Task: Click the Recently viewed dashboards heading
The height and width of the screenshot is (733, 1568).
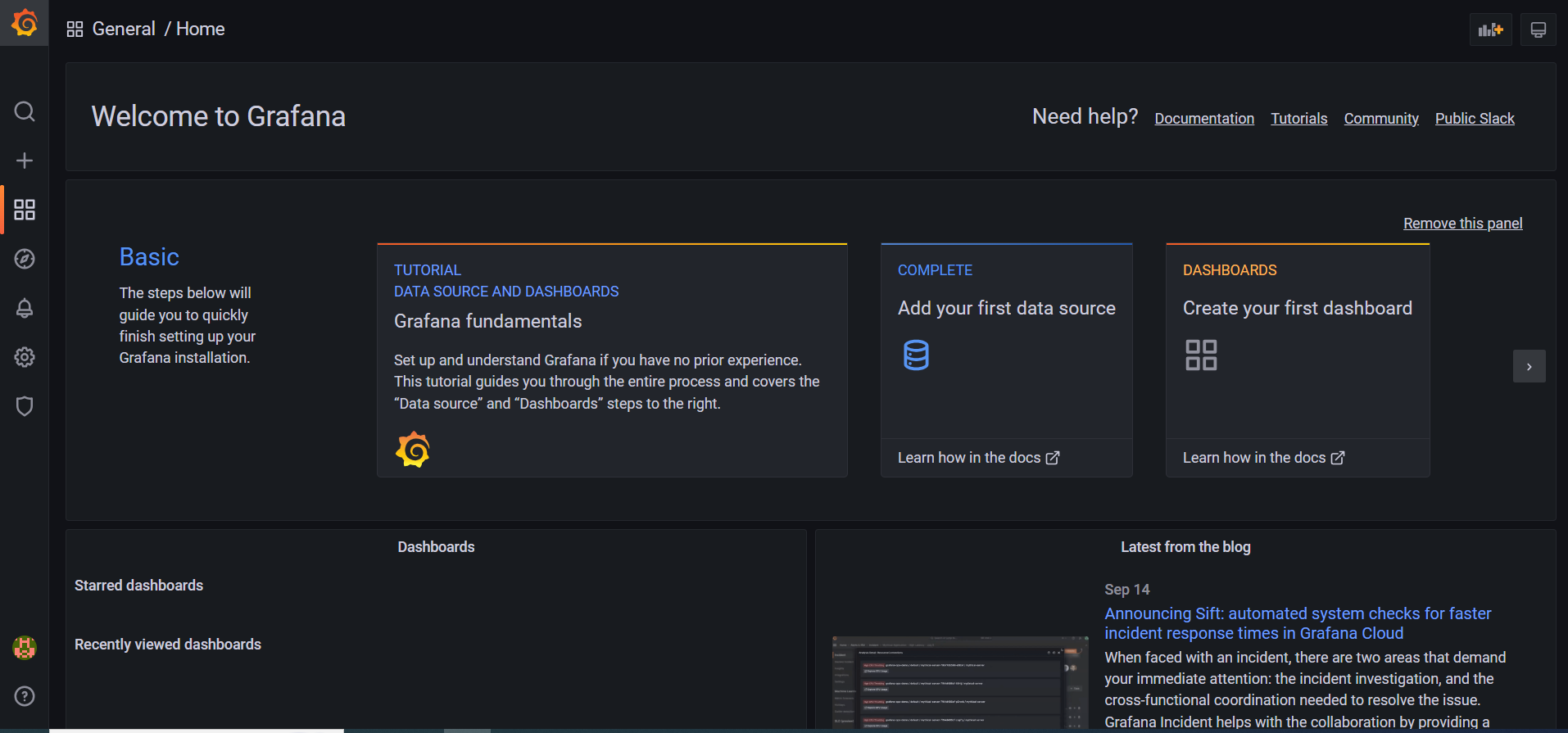Action: pyautogui.click(x=168, y=645)
